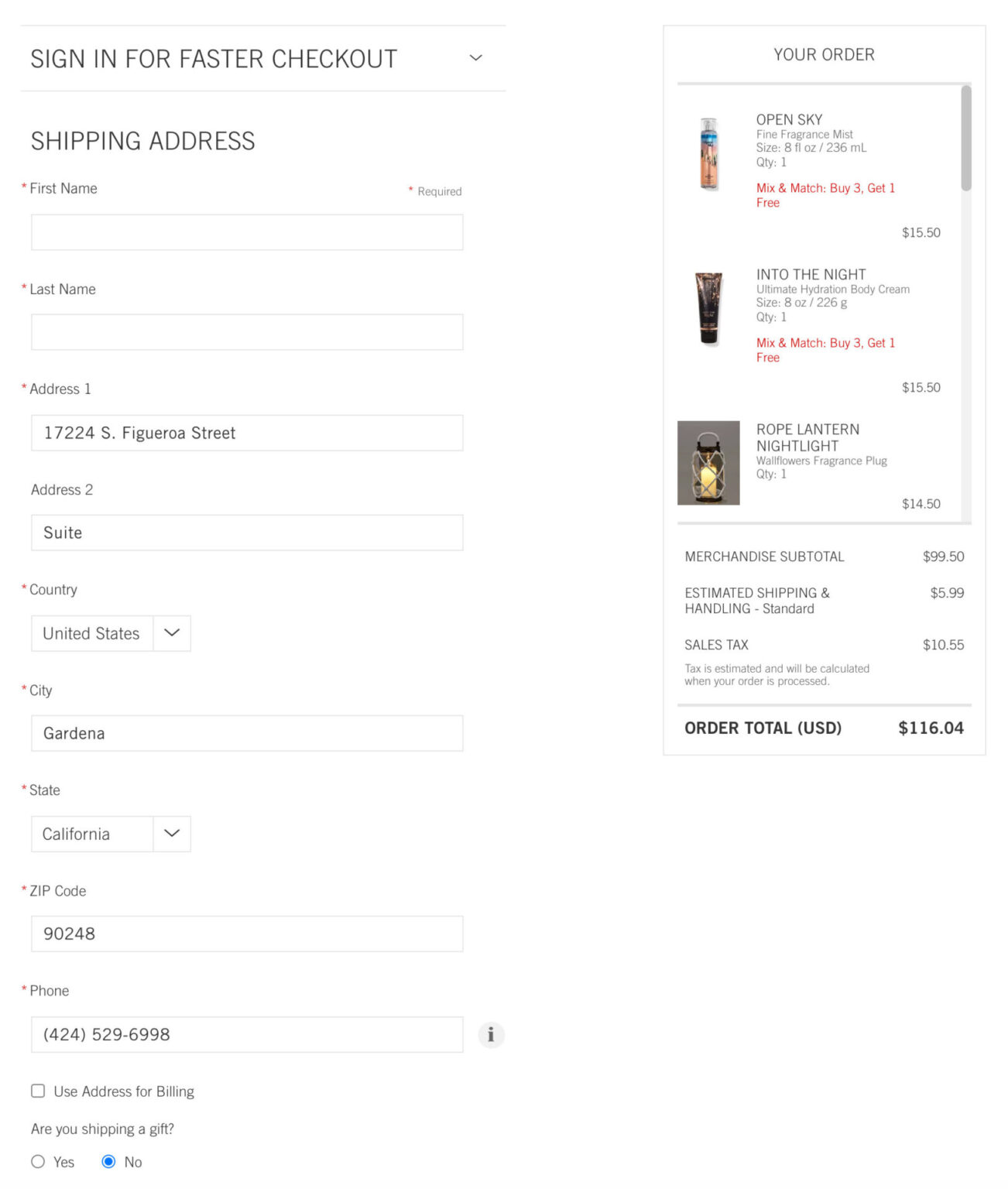Click the First Name field
The width and height of the screenshot is (1008, 1189).
click(247, 232)
